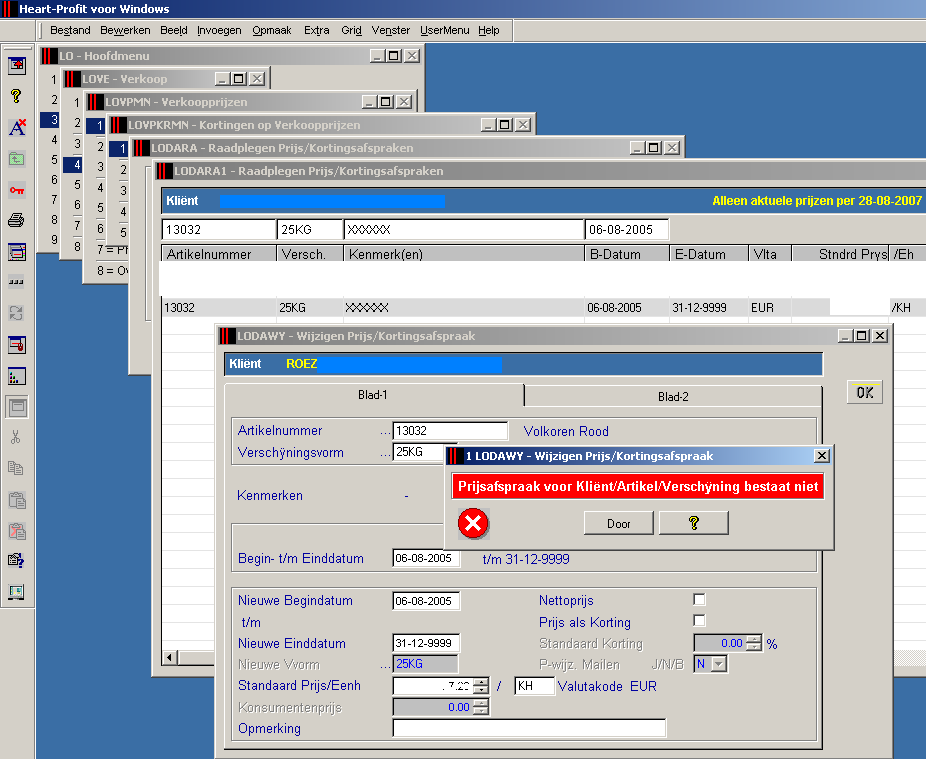Click the LODARA1 window title bar's red-bars icon

pyautogui.click(x=164, y=171)
